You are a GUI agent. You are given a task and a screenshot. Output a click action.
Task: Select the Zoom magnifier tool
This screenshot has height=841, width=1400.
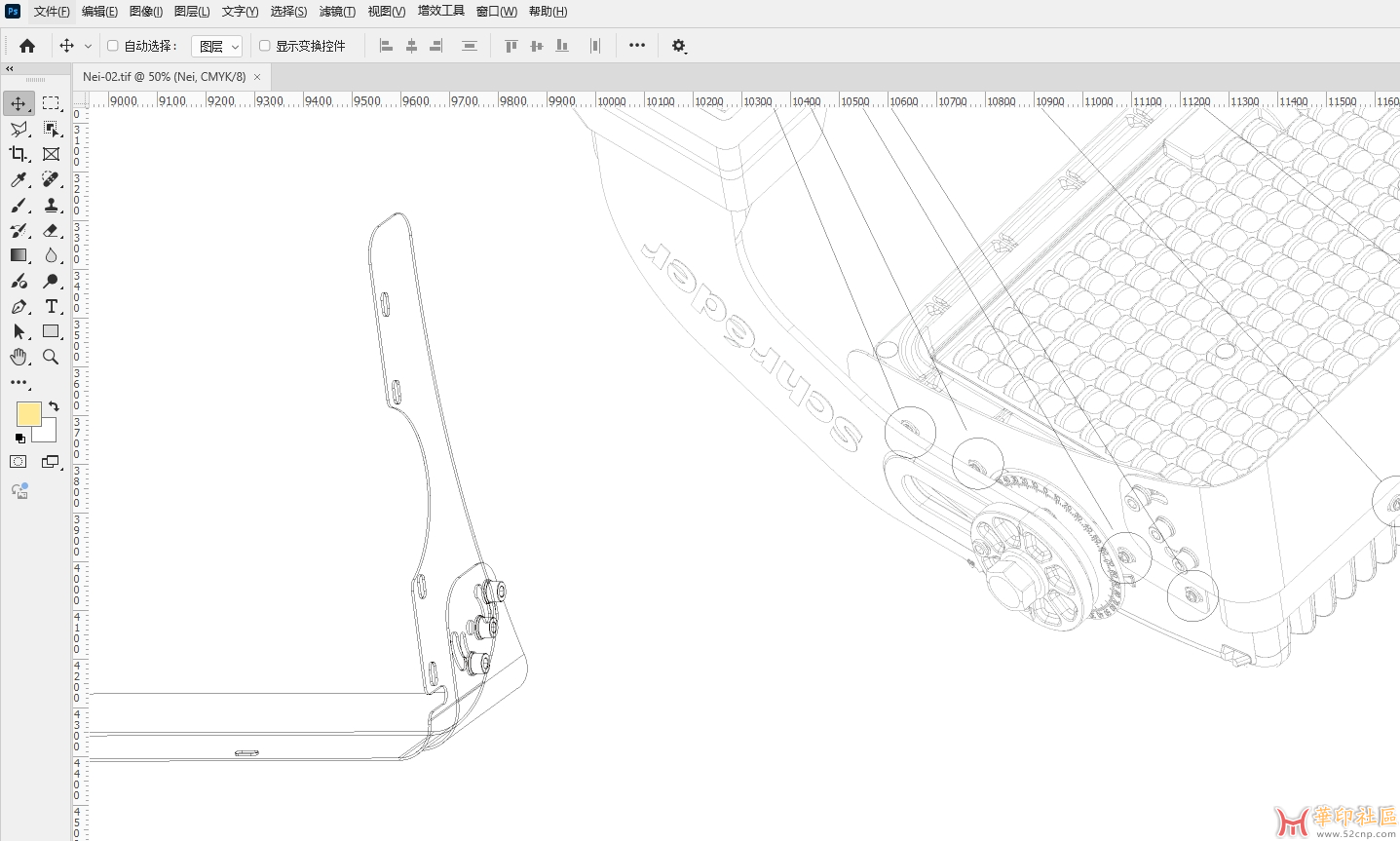(x=51, y=357)
